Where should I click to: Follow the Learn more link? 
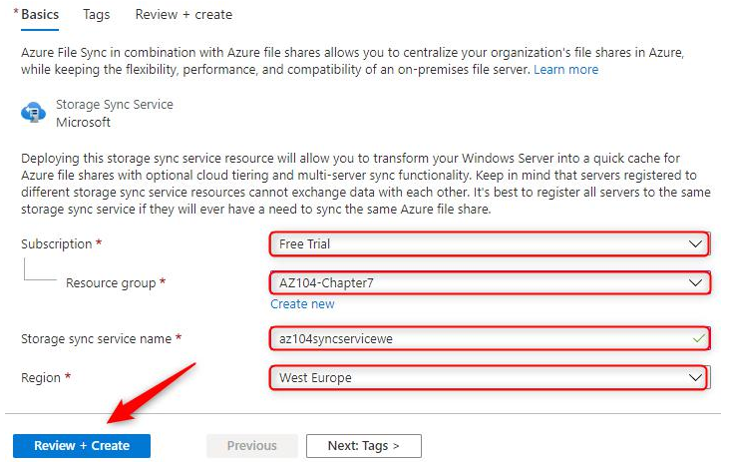tap(566, 70)
